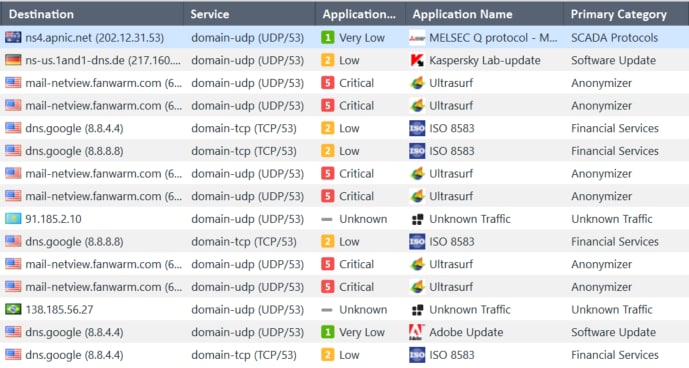Click the German flag beside ns-us.1and1-dns.de
Viewport: 689px width, 368px height.
[13, 60]
